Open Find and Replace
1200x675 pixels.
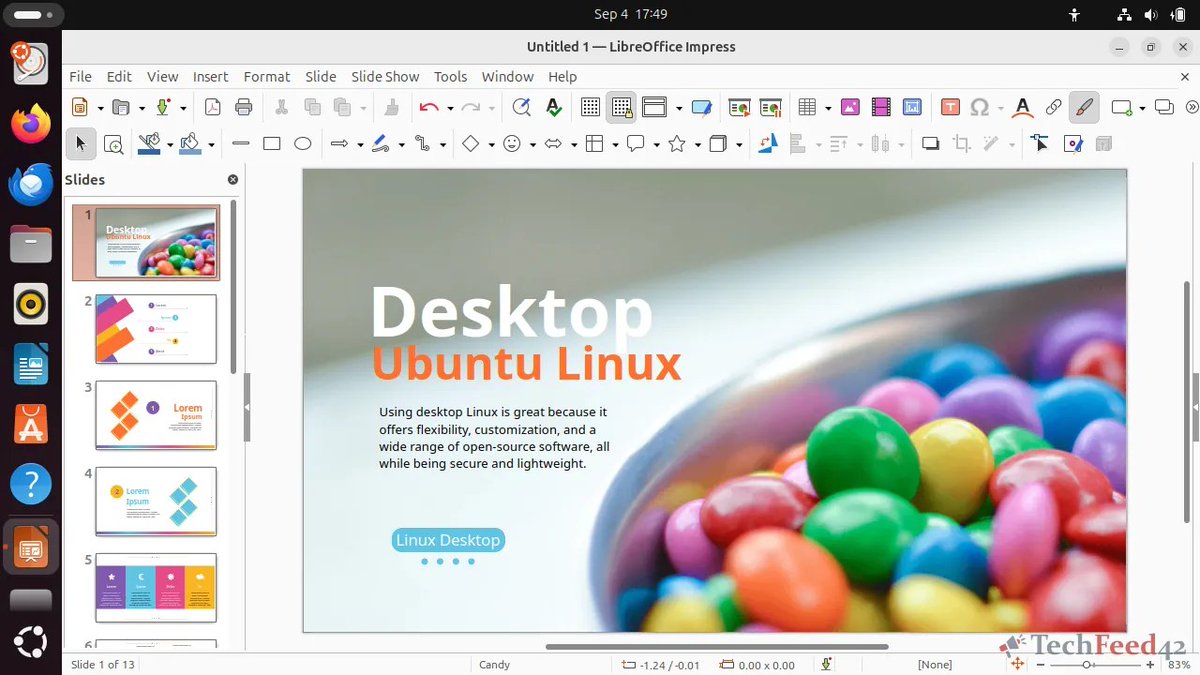coord(521,107)
